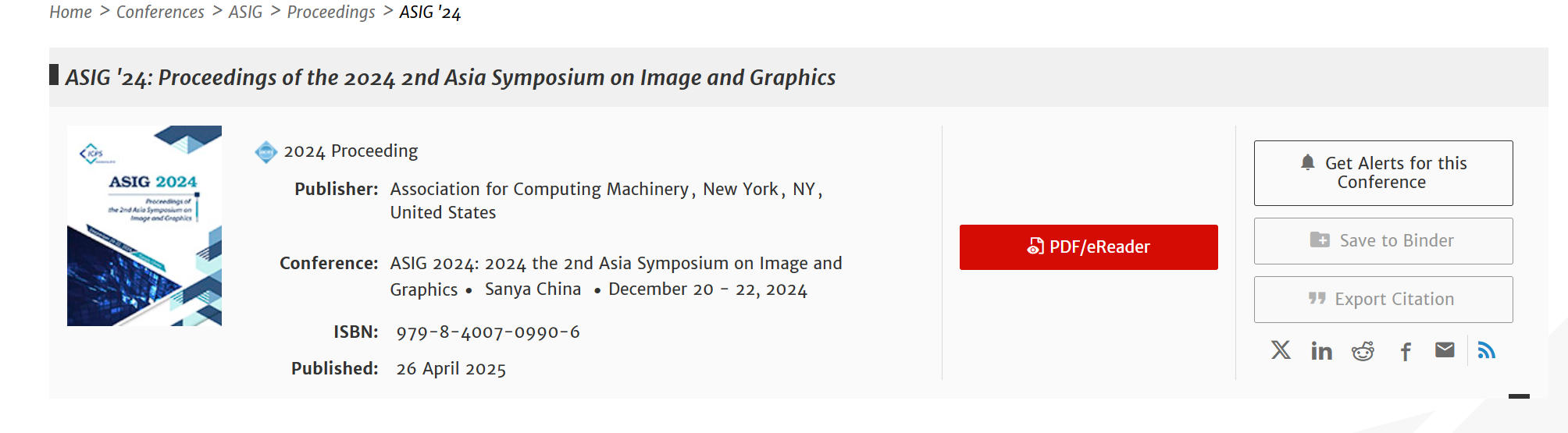This screenshot has width=1568, height=433.
Task: Share this page on Reddit
Action: pyautogui.click(x=1363, y=351)
